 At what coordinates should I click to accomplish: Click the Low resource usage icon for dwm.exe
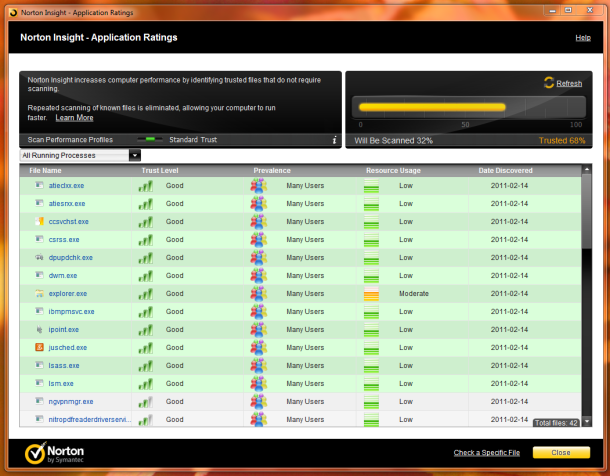coord(371,275)
